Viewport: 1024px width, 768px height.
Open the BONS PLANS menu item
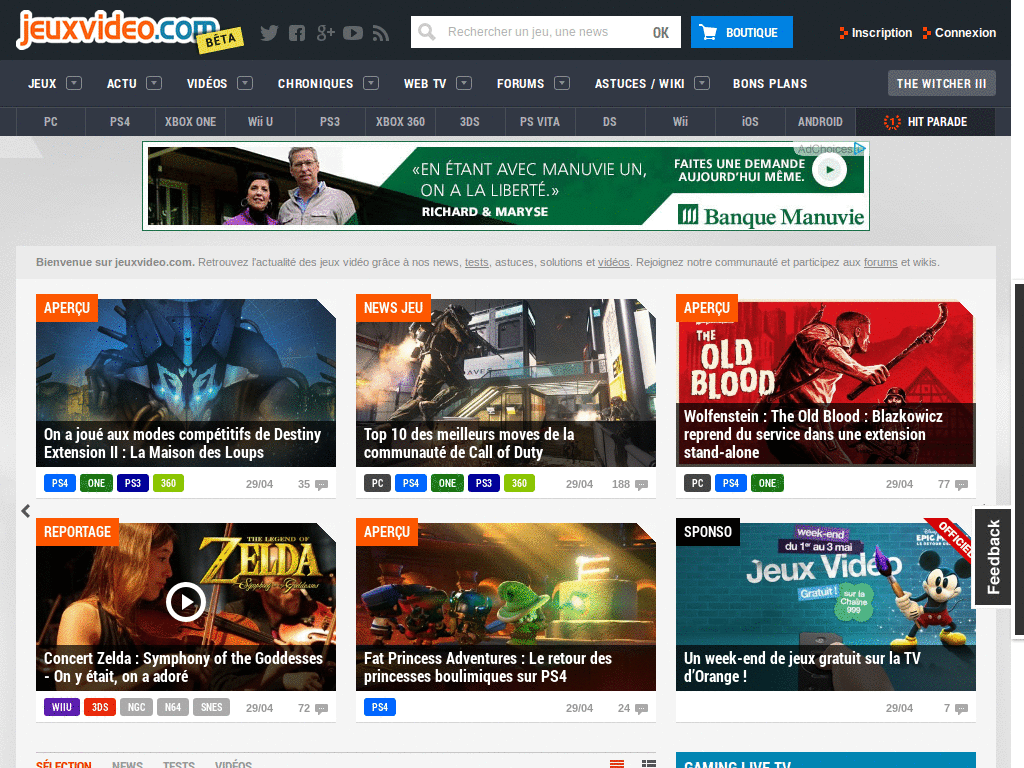tap(770, 84)
